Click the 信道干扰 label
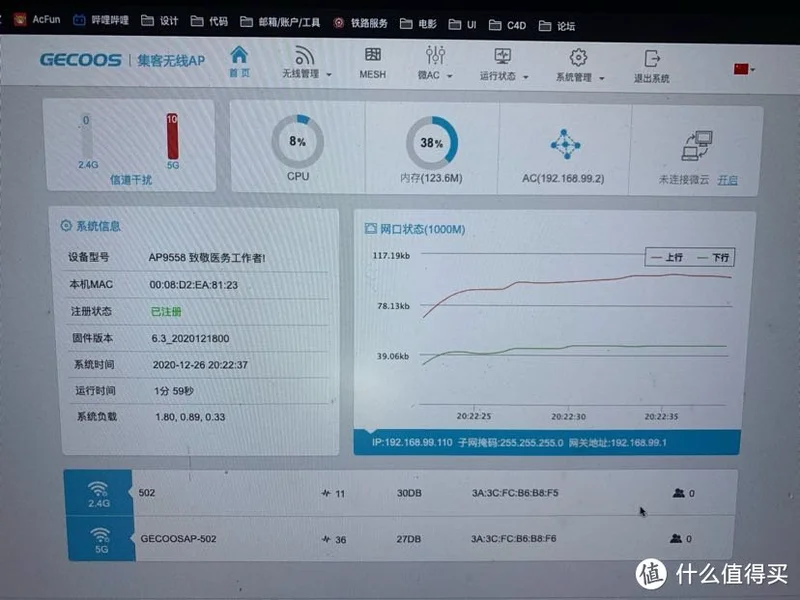800x600 pixels. (131, 180)
